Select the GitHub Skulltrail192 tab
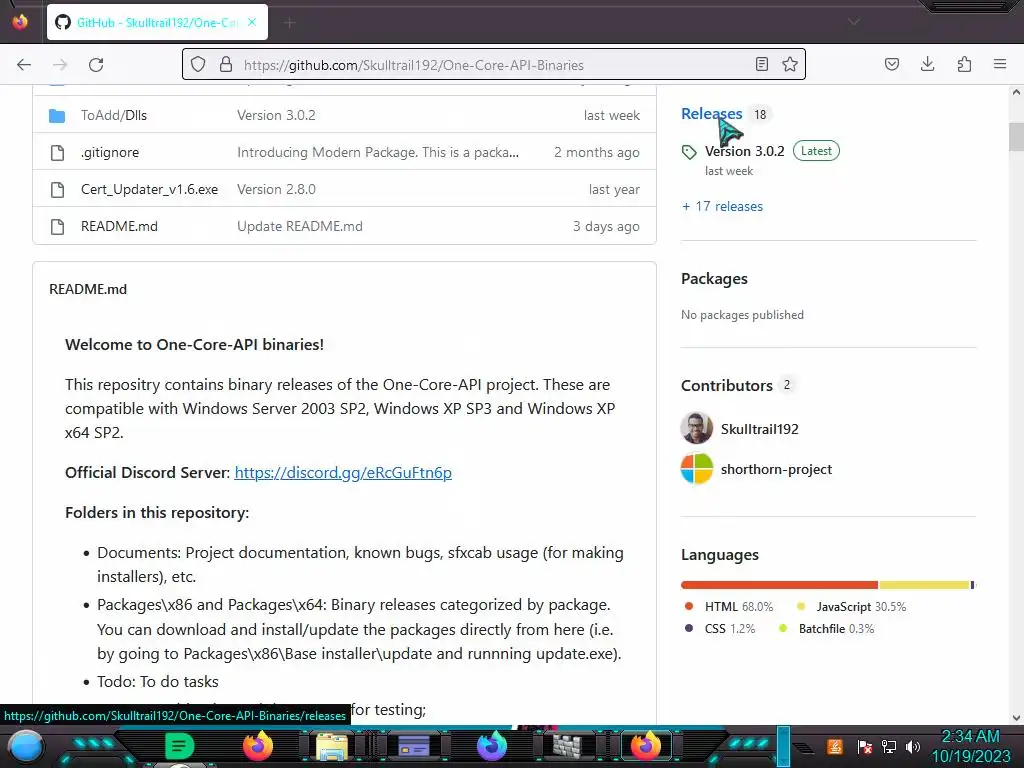The height and width of the screenshot is (768, 1024). pyautogui.click(x=157, y=22)
